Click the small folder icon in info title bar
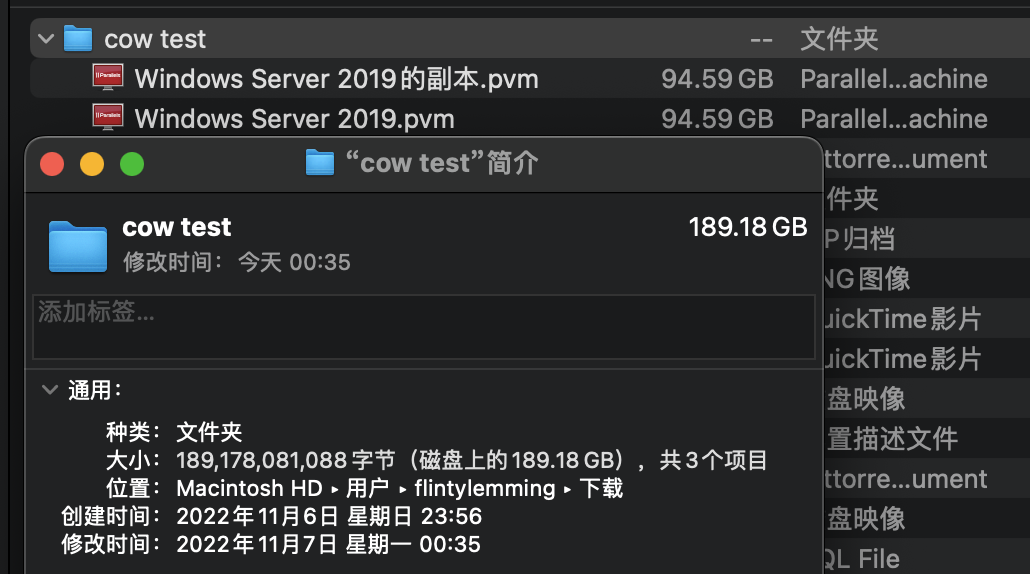Image resolution: width=1030 pixels, height=574 pixels. coord(319,163)
